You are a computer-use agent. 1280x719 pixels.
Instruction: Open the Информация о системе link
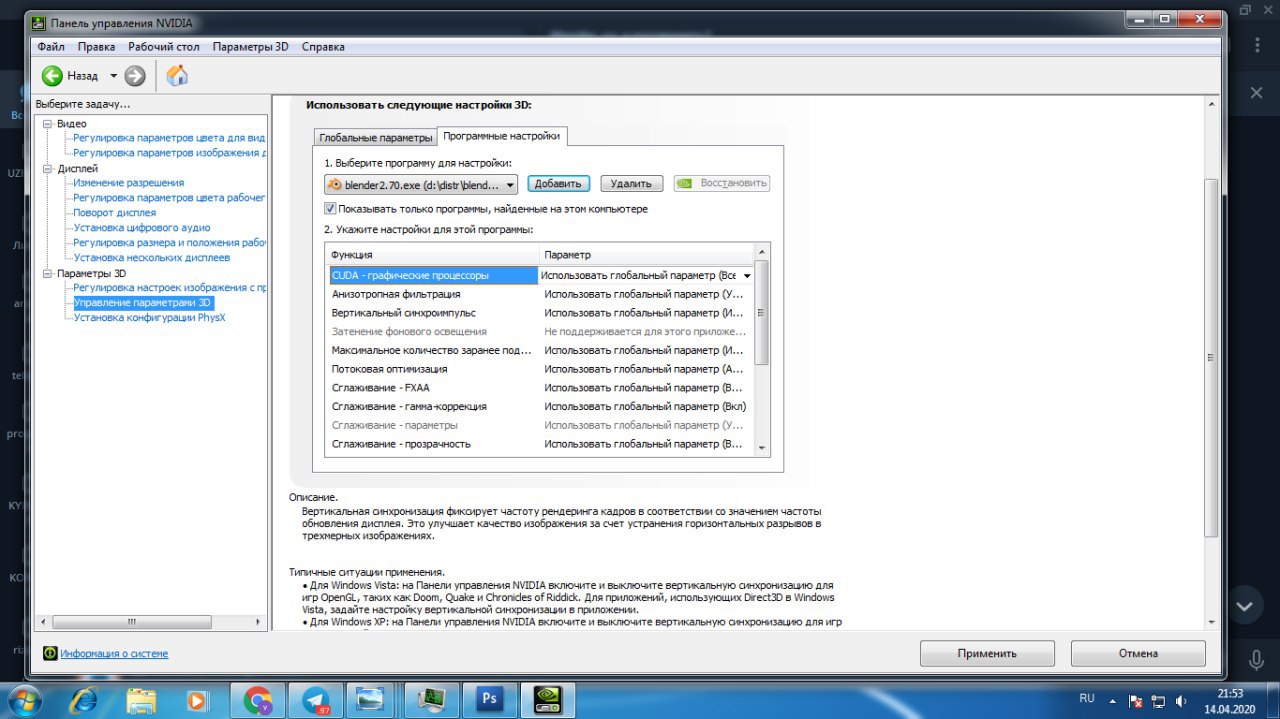point(114,653)
